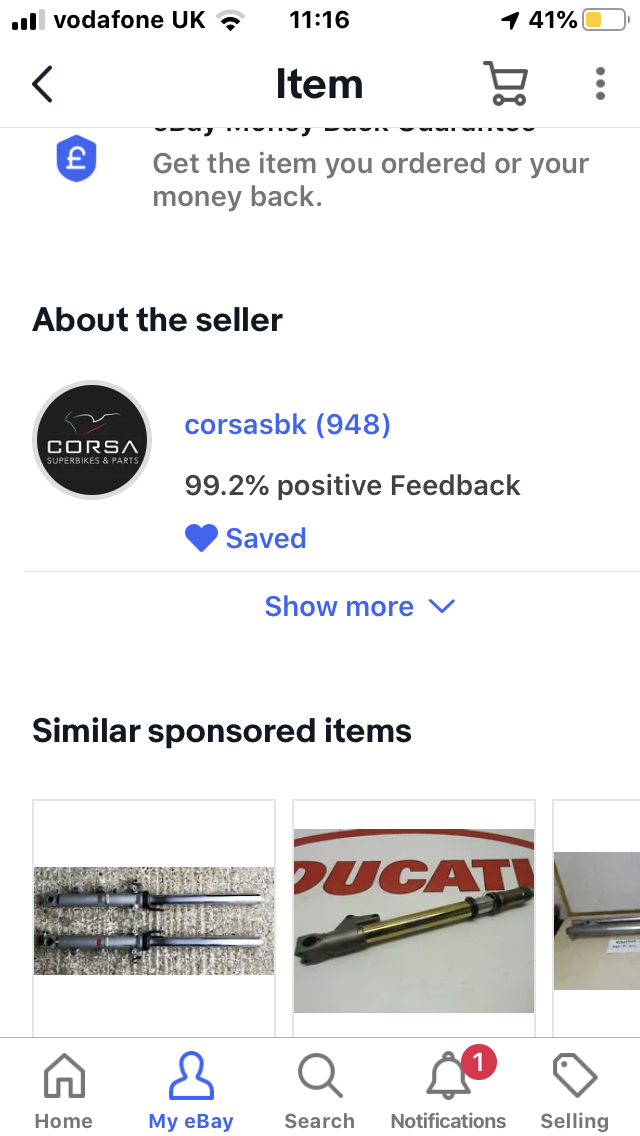Open the Selling tag tab
Image resolution: width=640 pixels, height=1136 pixels.
tap(574, 1092)
